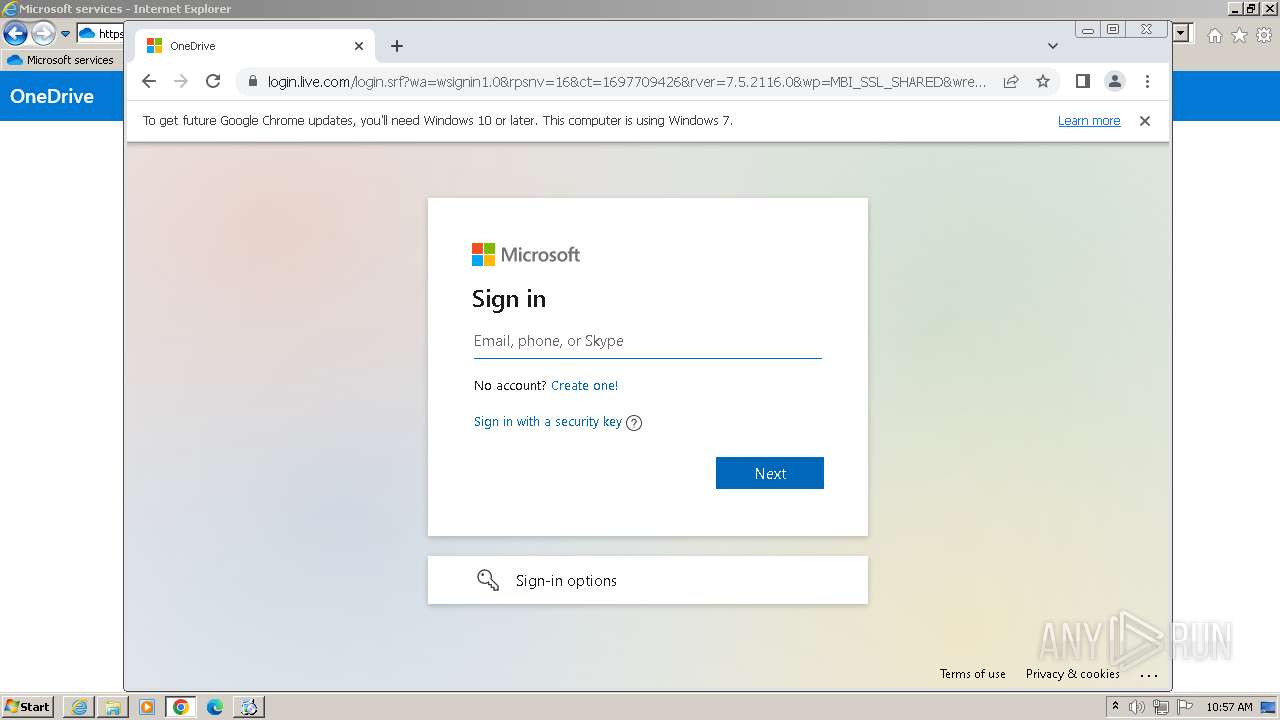
Task: Open the volume tray icon
Action: (x=1137, y=707)
